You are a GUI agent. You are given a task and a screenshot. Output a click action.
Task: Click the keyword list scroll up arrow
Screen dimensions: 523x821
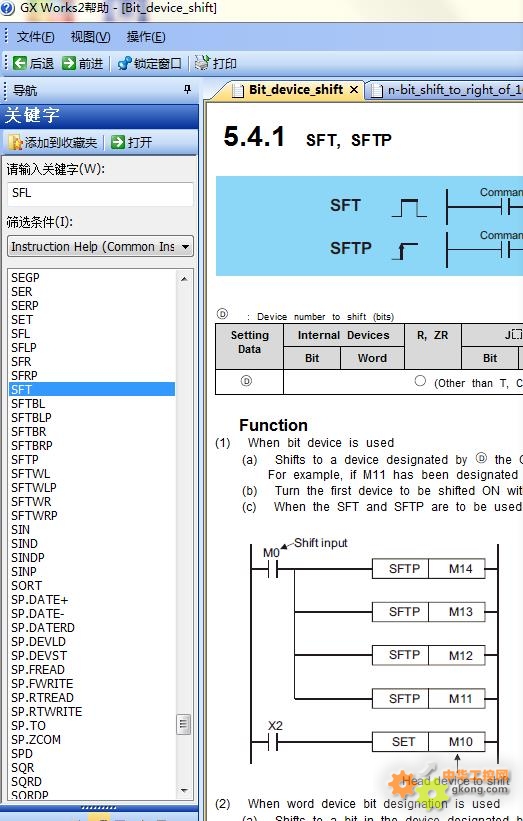point(184,279)
